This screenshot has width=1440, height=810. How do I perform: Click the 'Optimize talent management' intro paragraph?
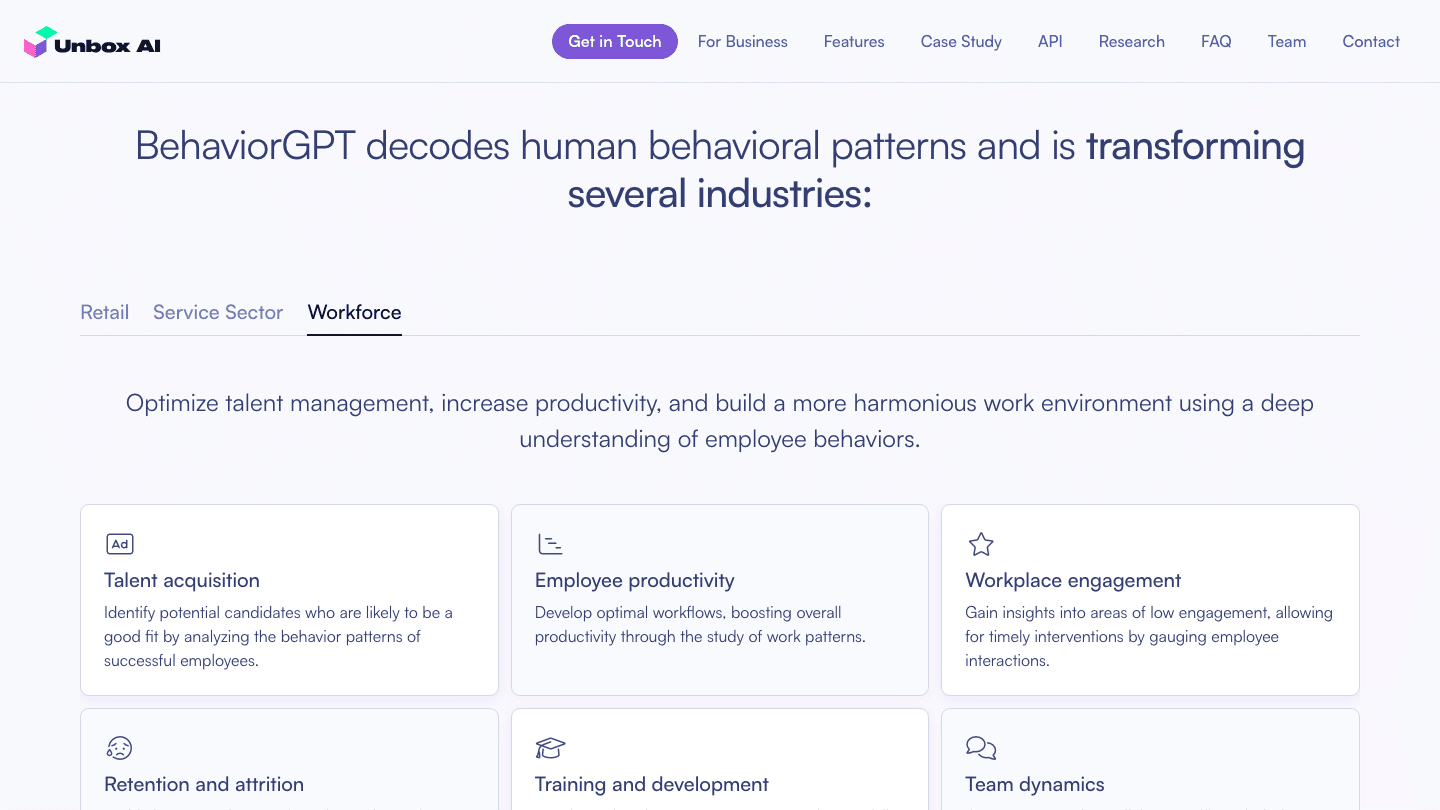coord(720,421)
